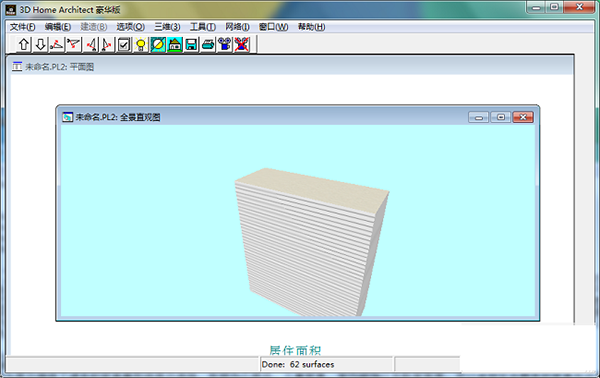Click the cyan toolbar icon with crossed-out circle
Image resolution: width=600 pixels, height=378 pixels.
pyautogui.click(x=158, y=45)
